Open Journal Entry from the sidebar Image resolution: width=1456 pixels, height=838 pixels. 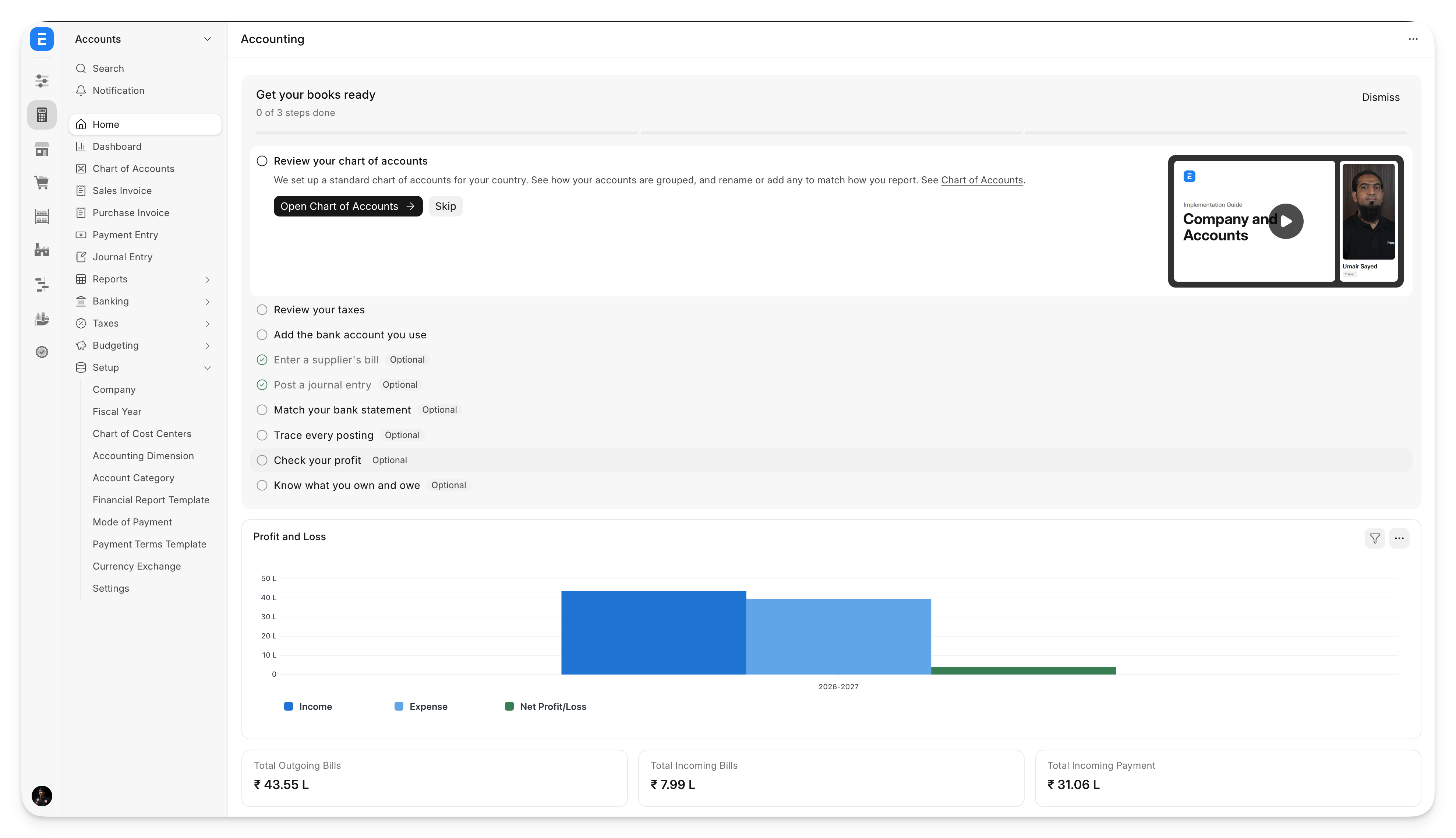click(x=145, y=257)
